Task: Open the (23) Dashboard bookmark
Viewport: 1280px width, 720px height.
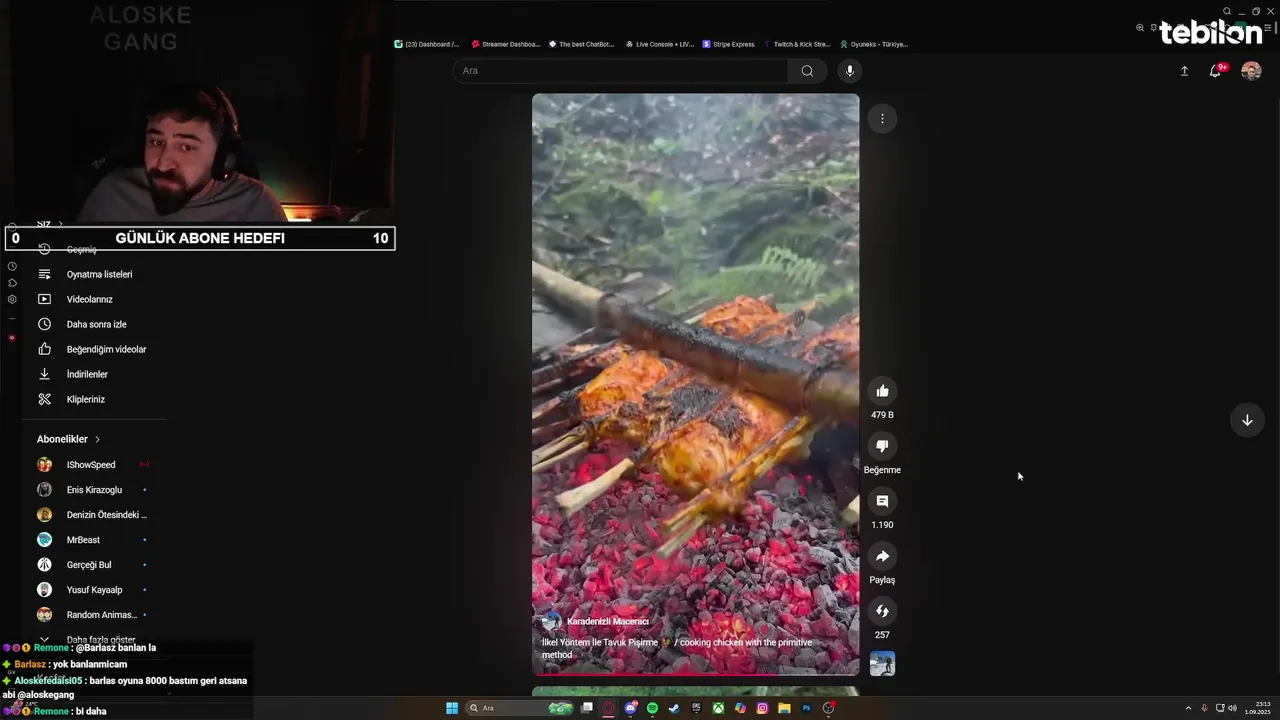Action: click(x=427, y=44)
